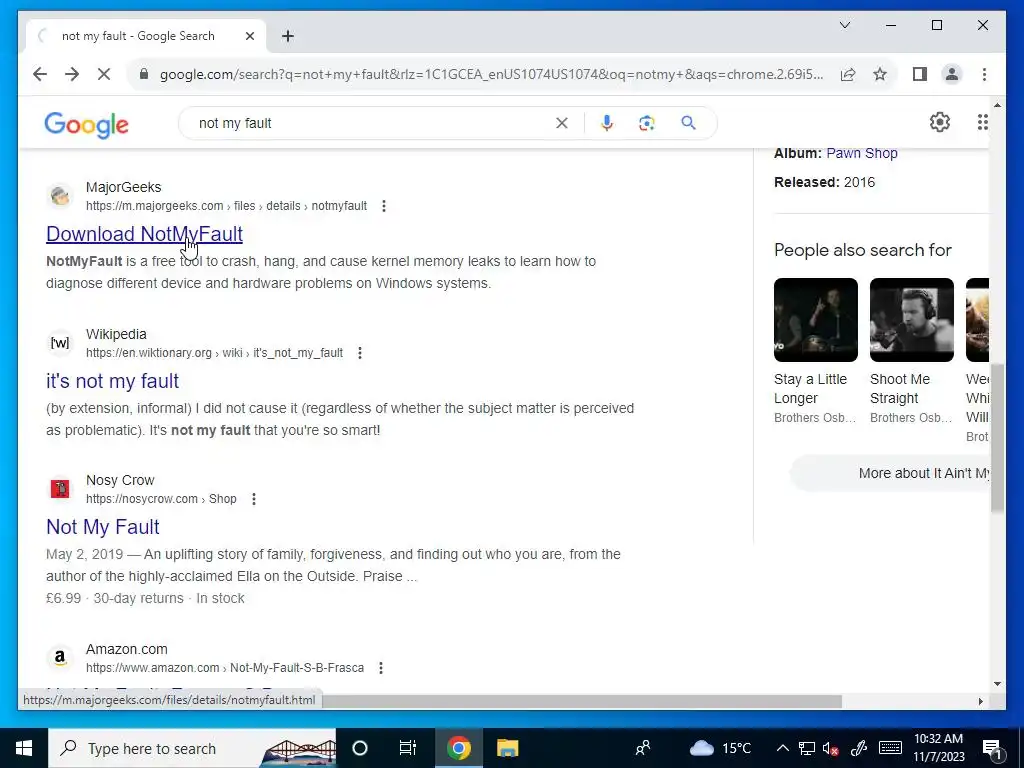1024x768 pixels.
Task: Click the scroll right arrow
Action: (980, 701)
